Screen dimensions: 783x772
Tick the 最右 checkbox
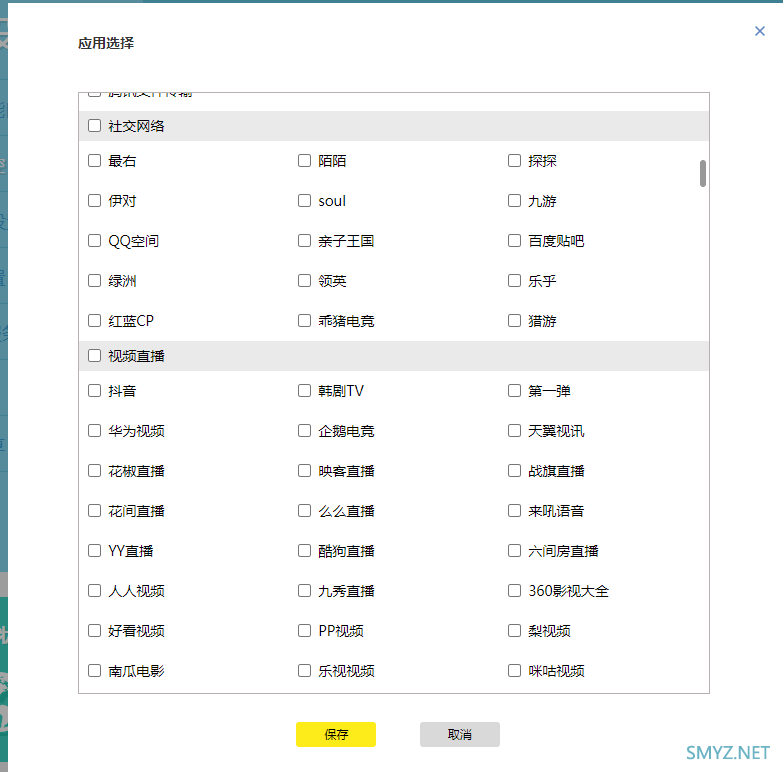click(94, 160)
